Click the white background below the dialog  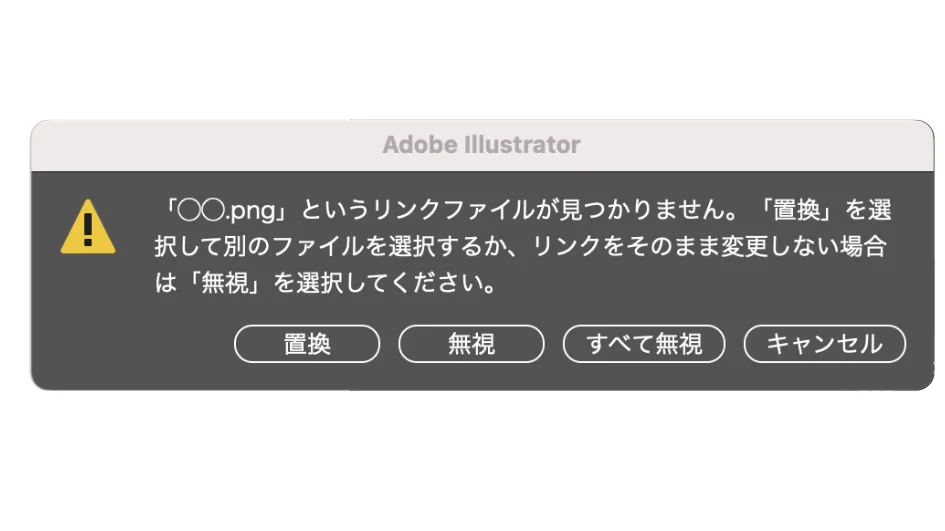(x=472, y=461)
